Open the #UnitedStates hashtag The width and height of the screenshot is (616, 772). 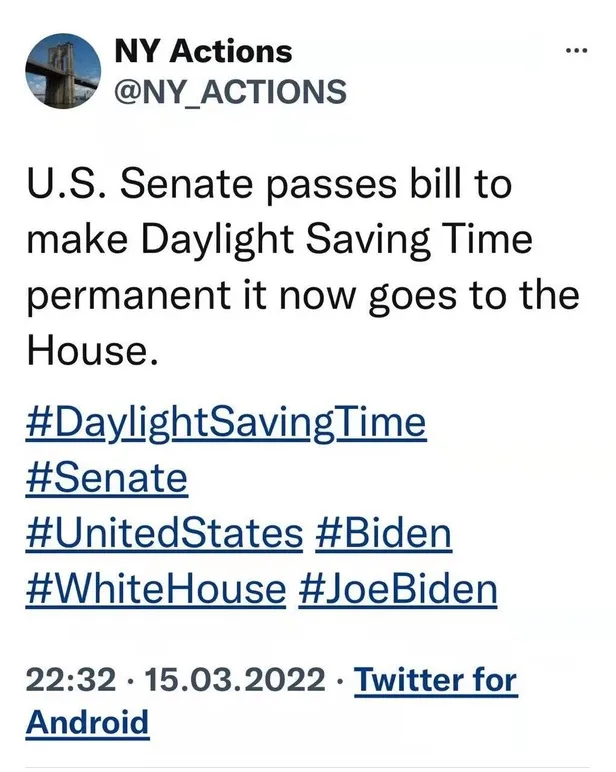[163, 533]
